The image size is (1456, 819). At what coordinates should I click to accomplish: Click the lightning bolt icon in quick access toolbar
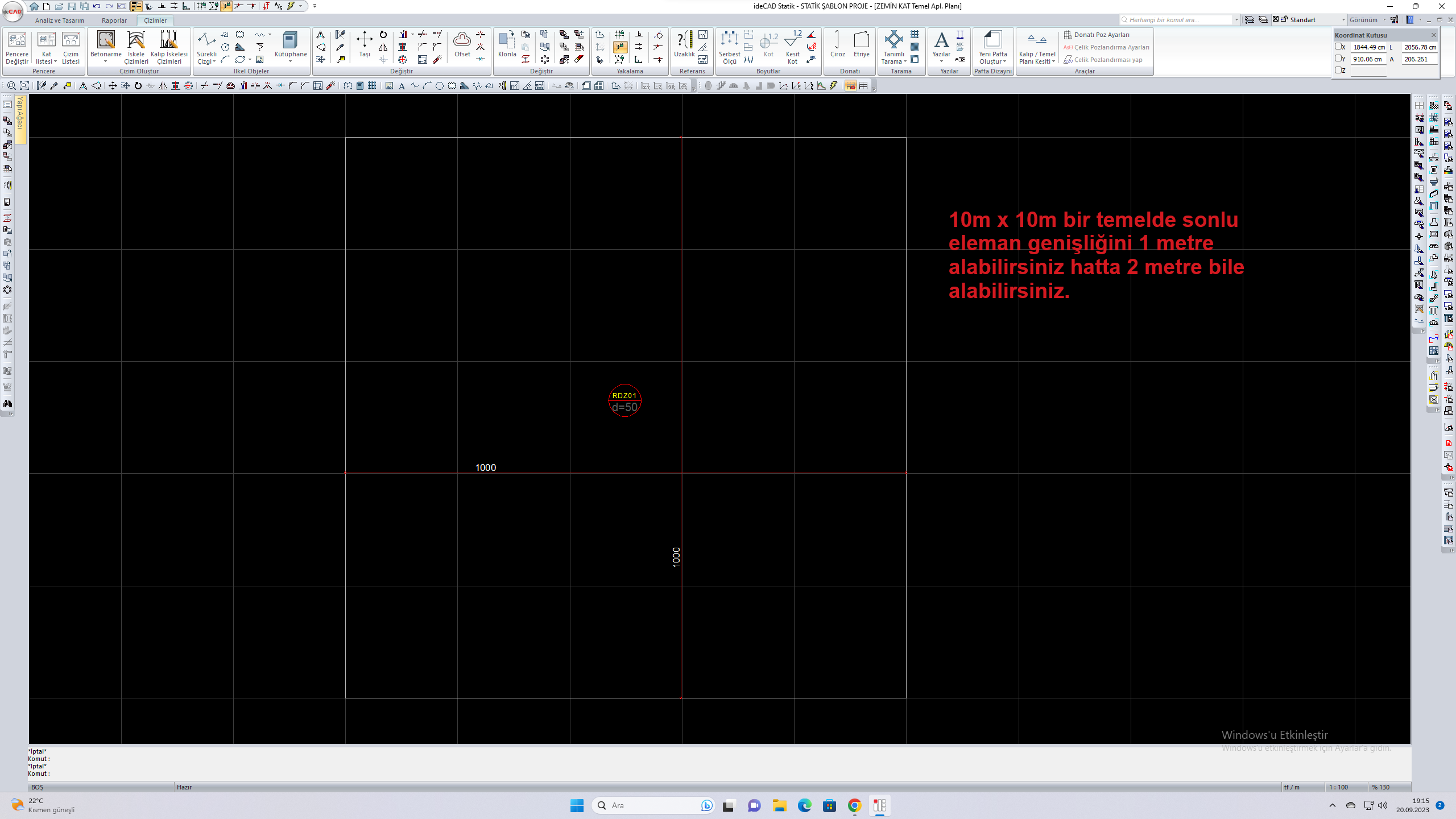point(291,6)
